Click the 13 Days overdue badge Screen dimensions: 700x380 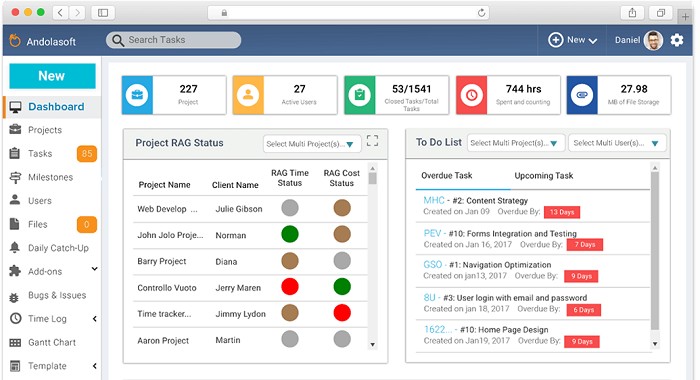pos(562,212)
